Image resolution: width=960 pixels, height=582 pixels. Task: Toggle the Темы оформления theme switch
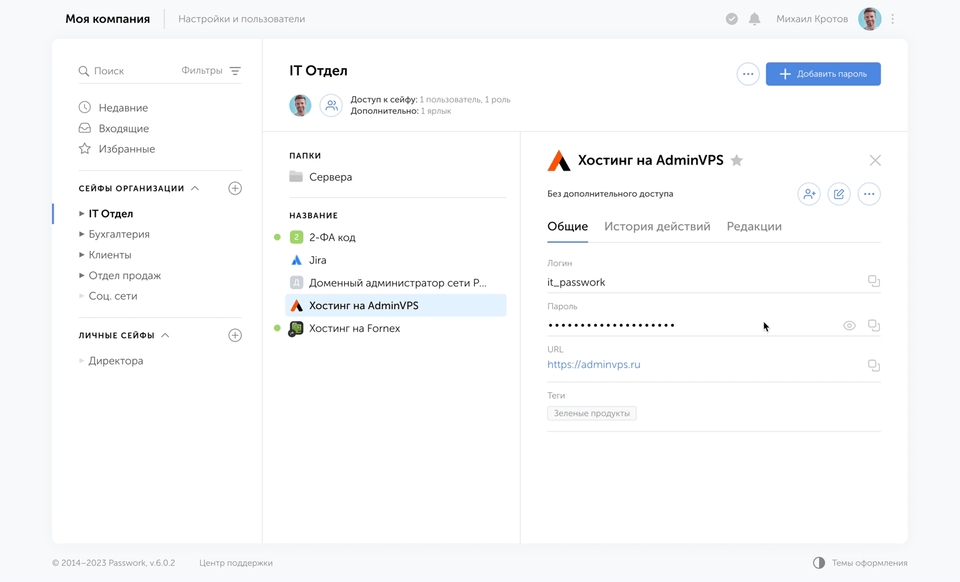(x=819, y=563)
